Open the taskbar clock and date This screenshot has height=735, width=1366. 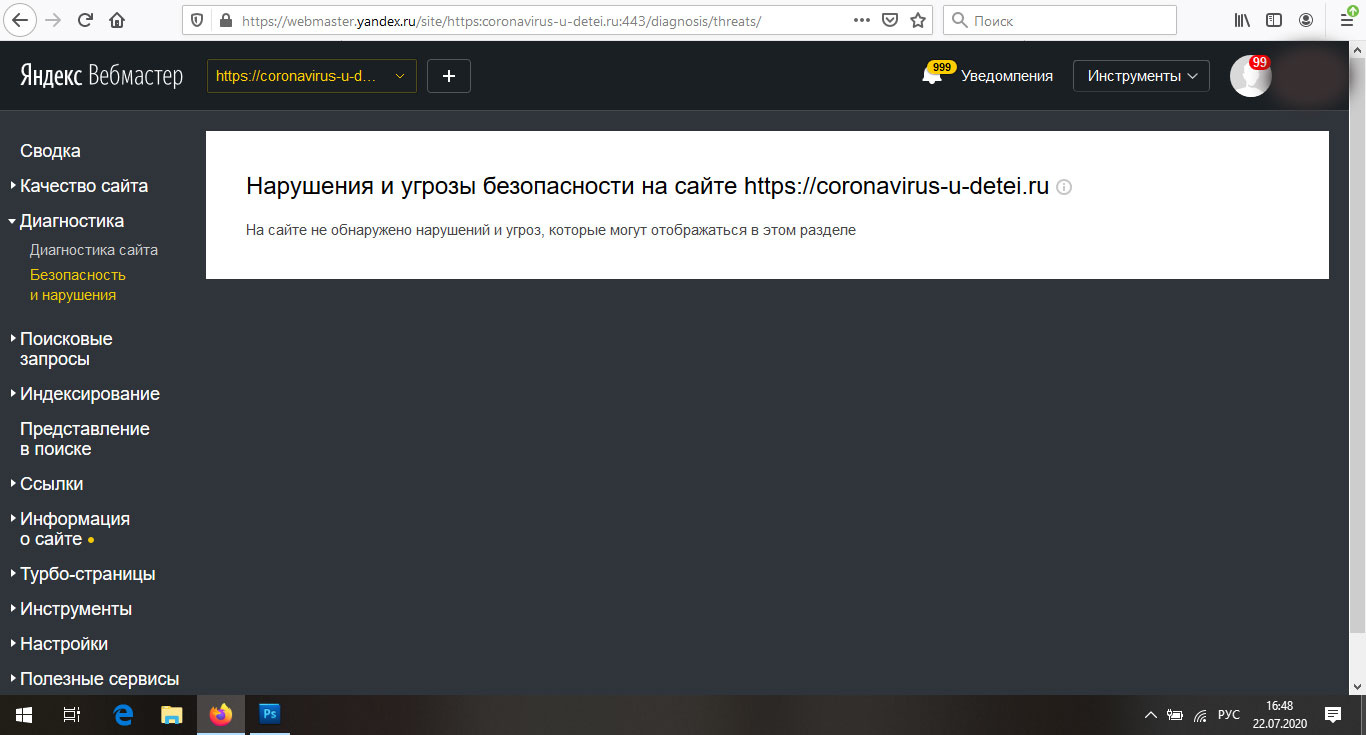[1280, 714]
